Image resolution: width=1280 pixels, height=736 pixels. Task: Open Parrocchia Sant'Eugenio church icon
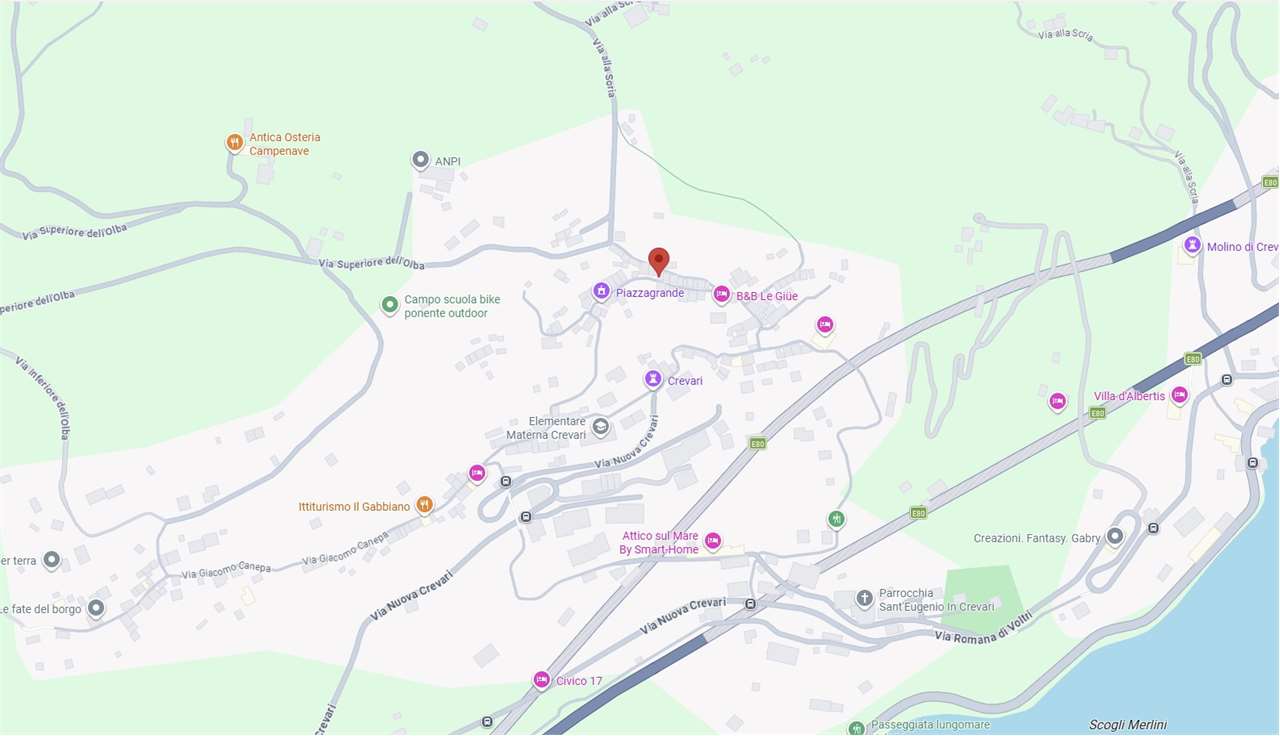[x=864, y=599]
